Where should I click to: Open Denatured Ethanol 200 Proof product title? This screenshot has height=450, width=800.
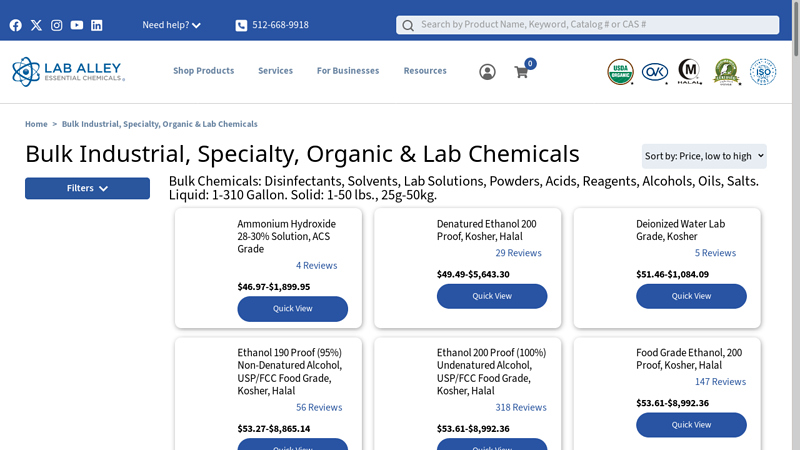click(487, 230)
